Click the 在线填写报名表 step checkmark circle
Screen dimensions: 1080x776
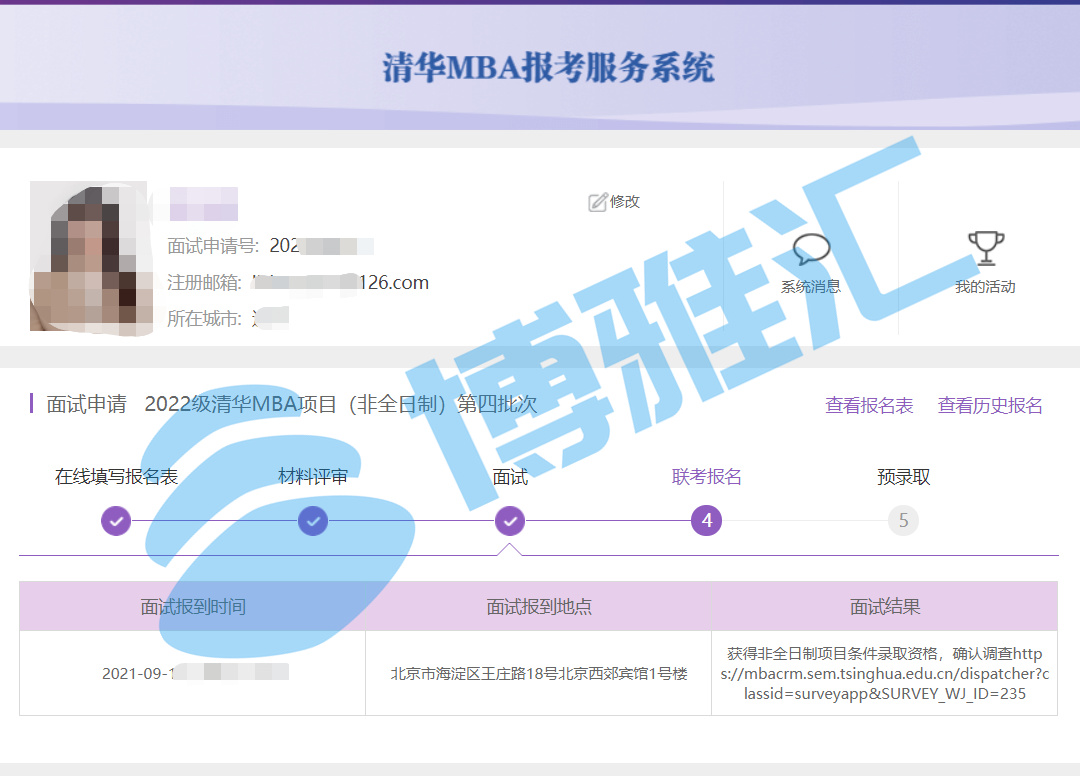[116, 521]
